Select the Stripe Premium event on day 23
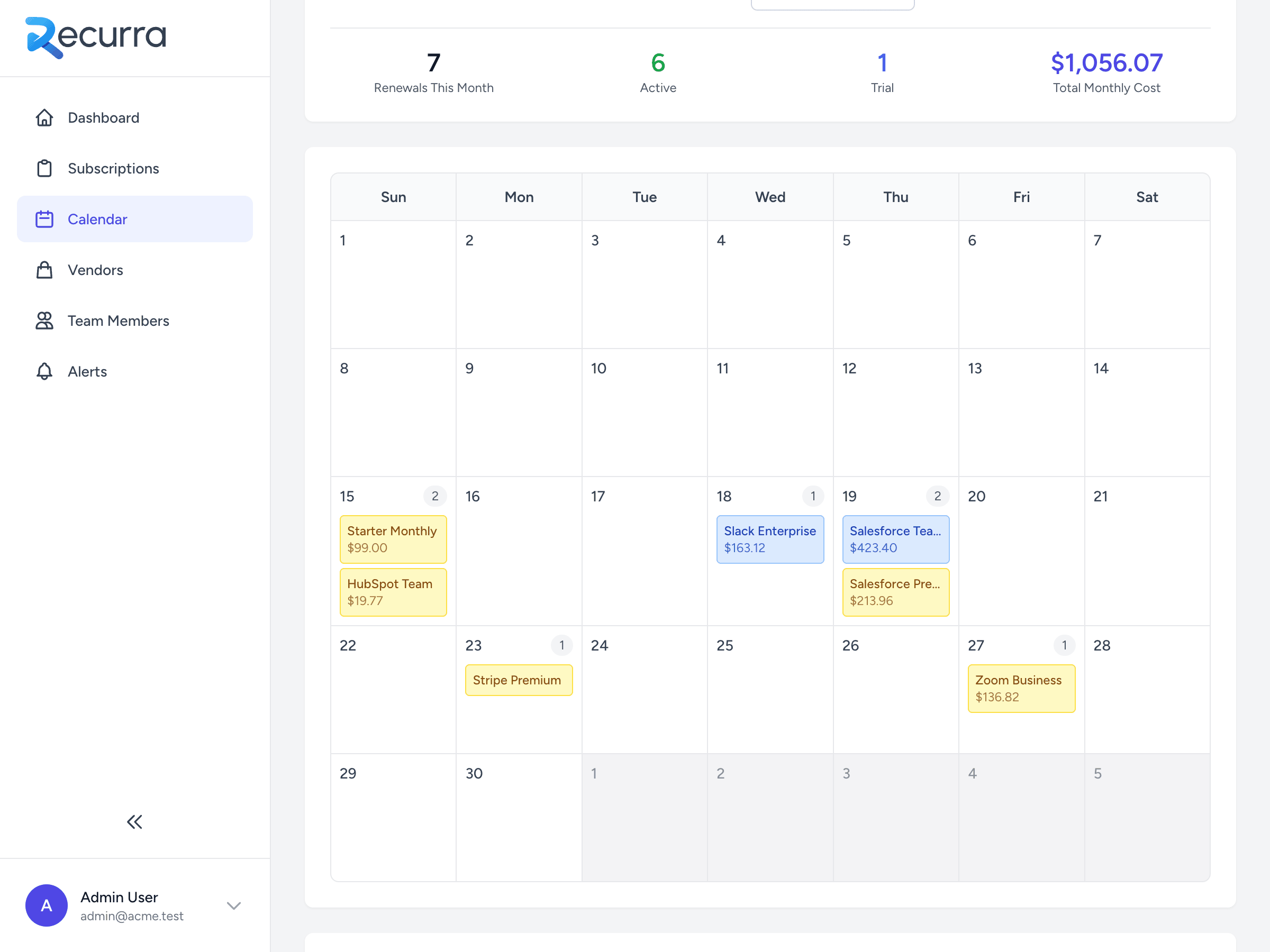Screen dimensions: 1270x952 coord(519,680)
